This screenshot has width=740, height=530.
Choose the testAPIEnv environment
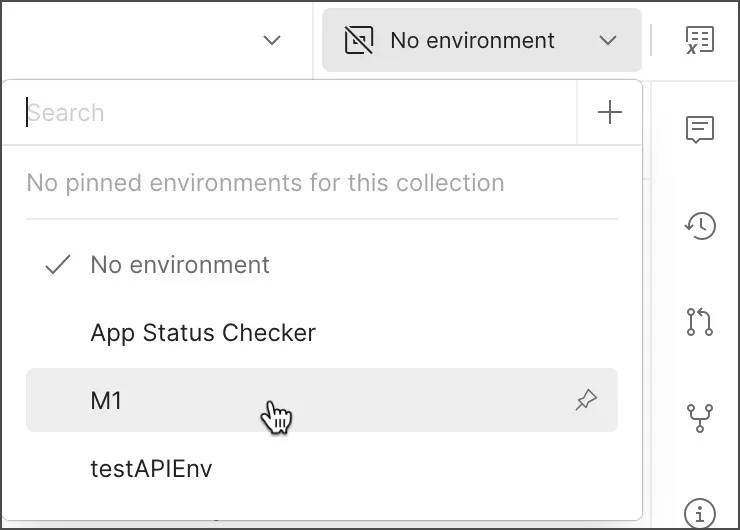tap(321, 468)
